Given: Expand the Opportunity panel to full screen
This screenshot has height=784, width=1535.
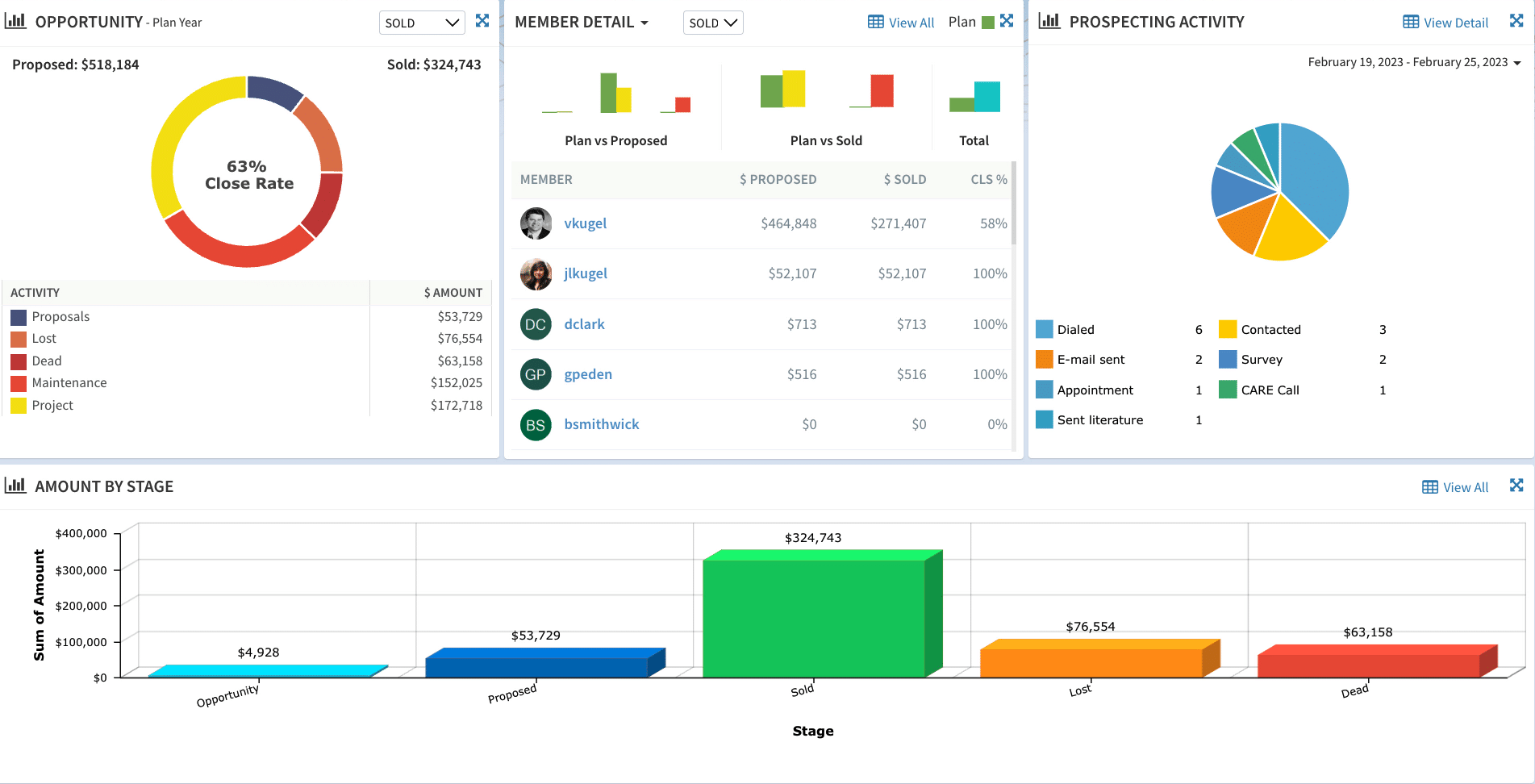Looking at the screenshot, I should 482,21.
